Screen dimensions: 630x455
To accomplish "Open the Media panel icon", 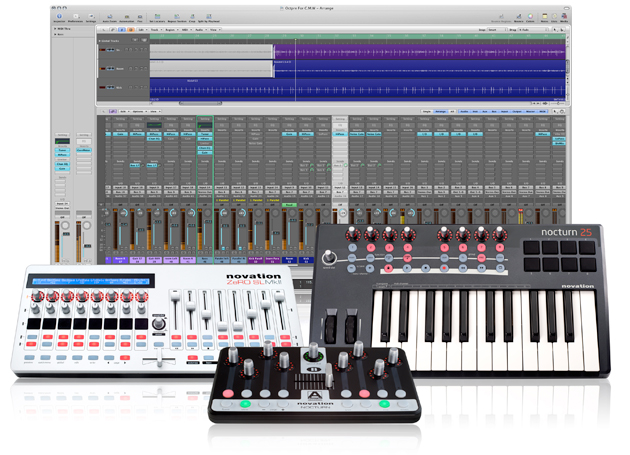I will tap(564, 18).
